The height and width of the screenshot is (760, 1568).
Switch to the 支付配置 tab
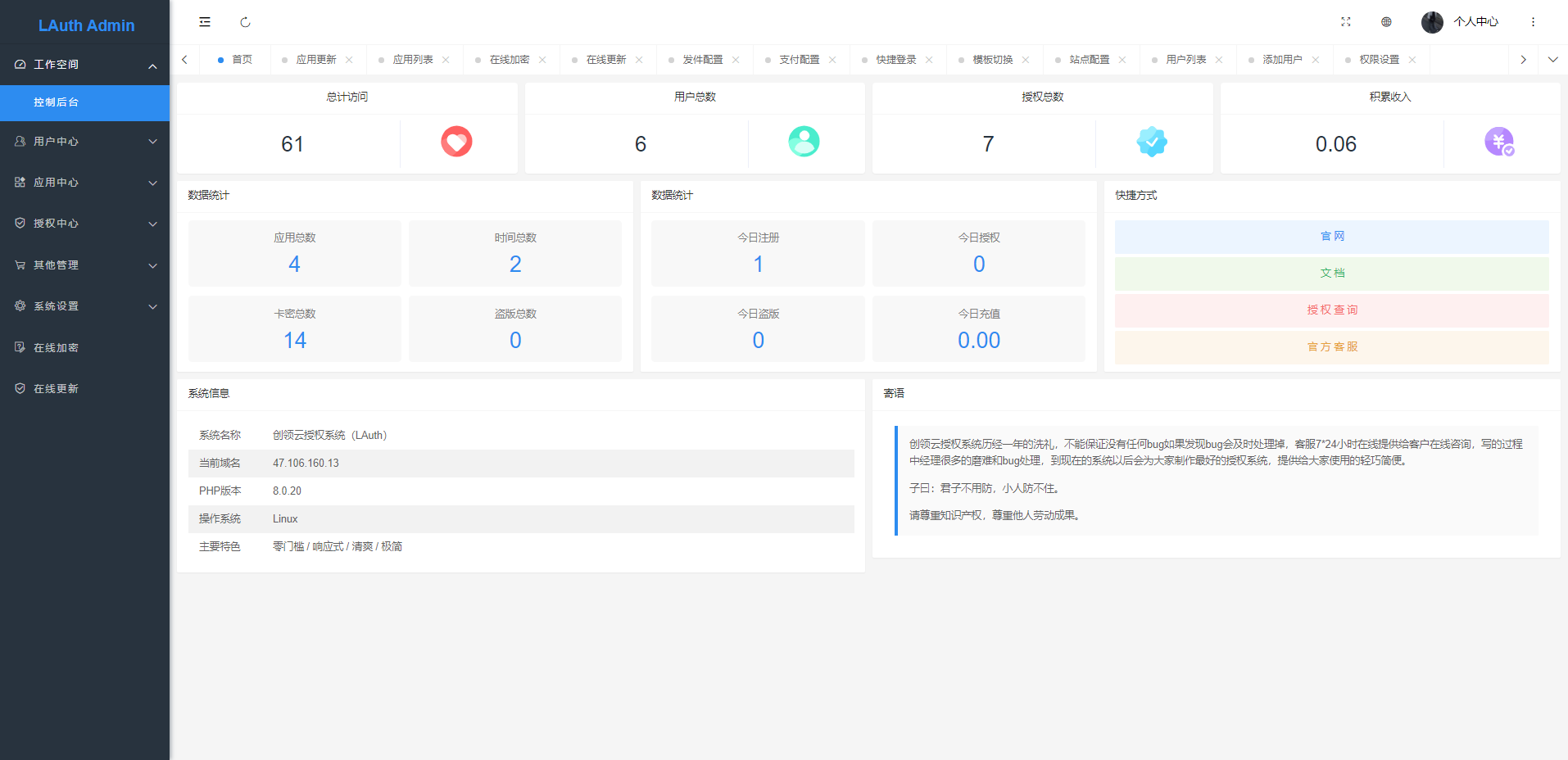(799, 60)
